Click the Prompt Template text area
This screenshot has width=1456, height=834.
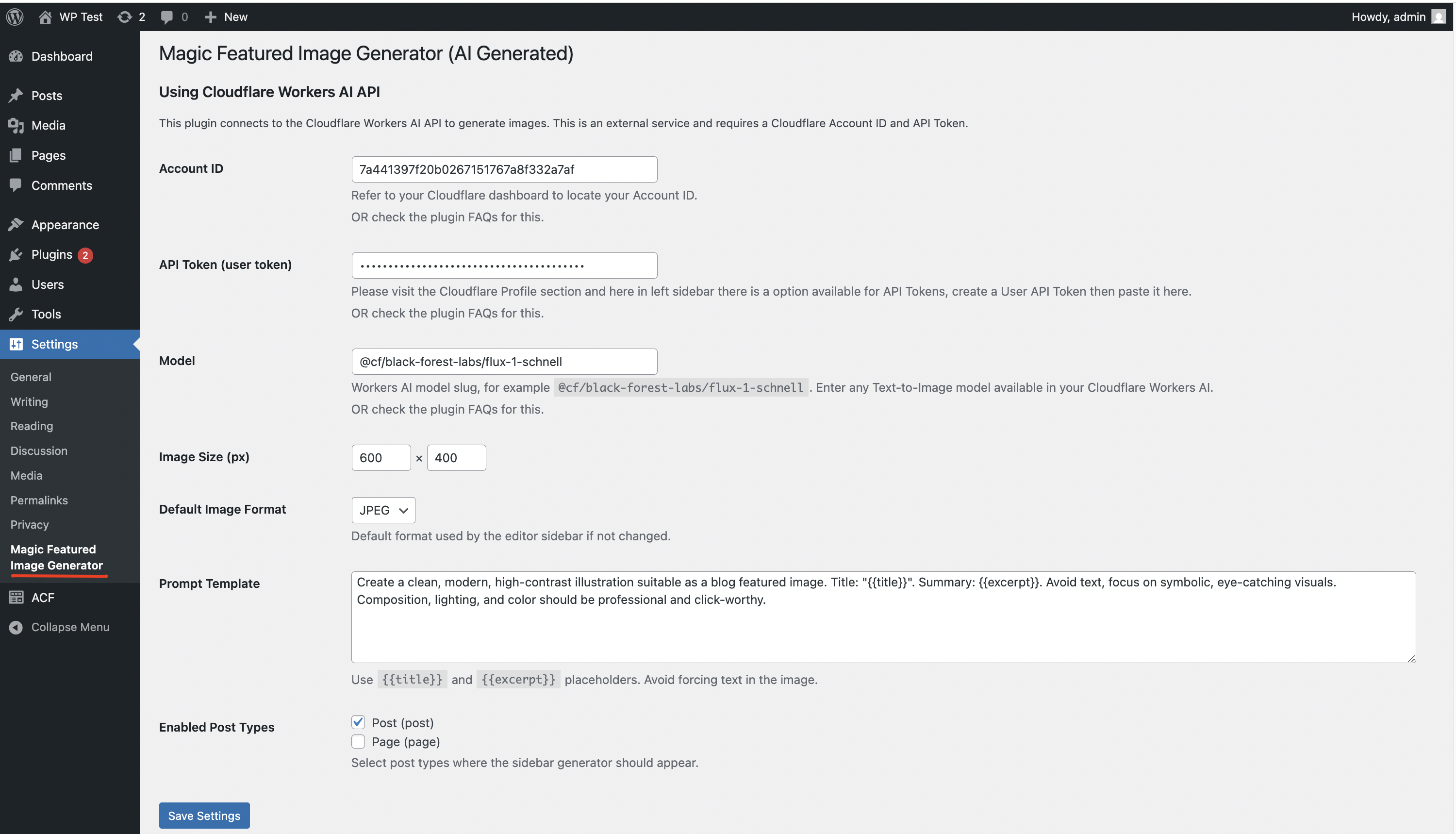[882, 617]
